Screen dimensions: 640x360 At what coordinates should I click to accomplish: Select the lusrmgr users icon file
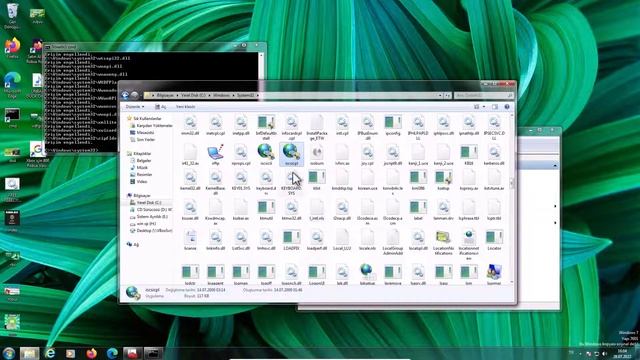click(494, 275)
